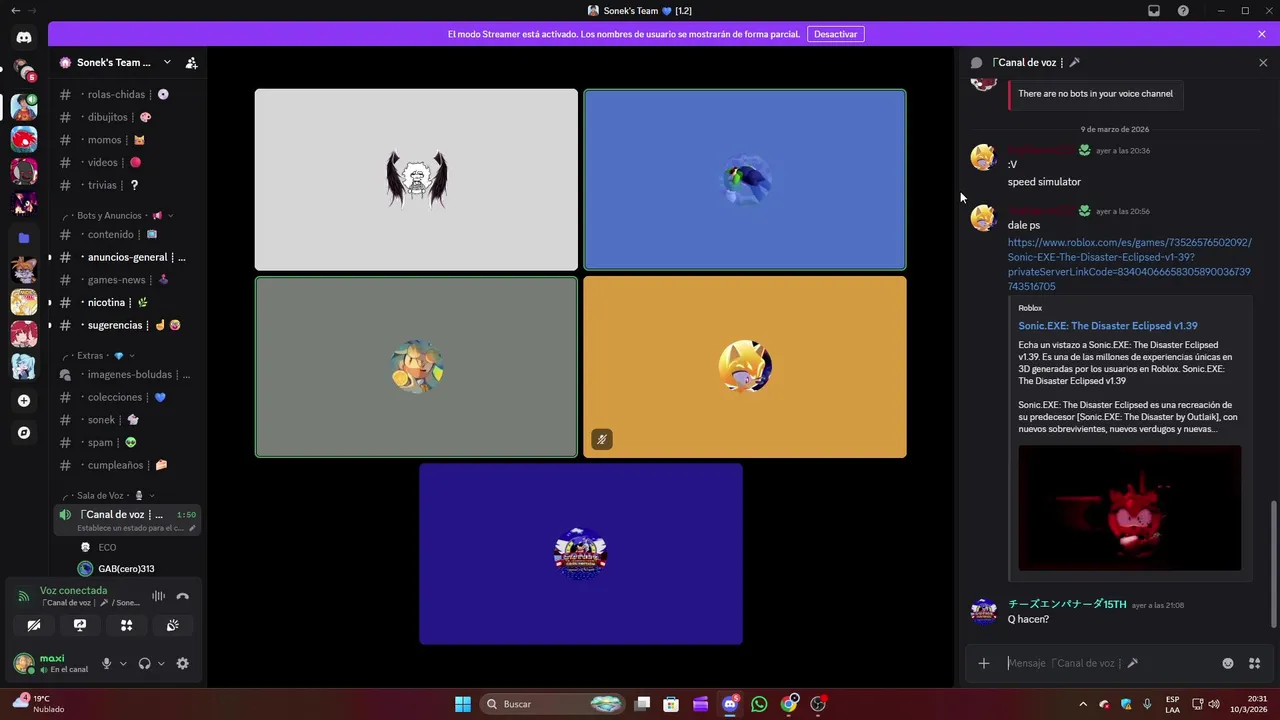Open the nicotina channel
Screen dimensions: 1280x720
pyautogui.click(x=128, y=302)
